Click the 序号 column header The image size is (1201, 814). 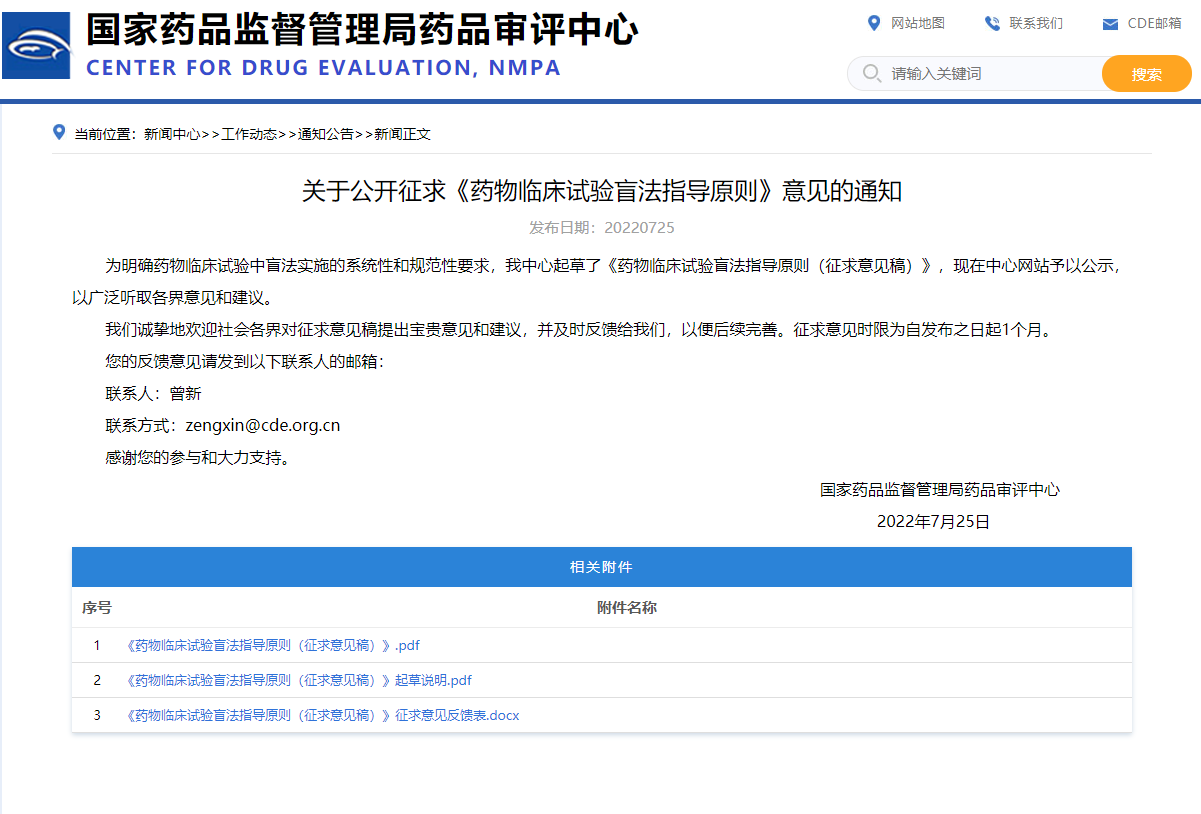(97, 608)
